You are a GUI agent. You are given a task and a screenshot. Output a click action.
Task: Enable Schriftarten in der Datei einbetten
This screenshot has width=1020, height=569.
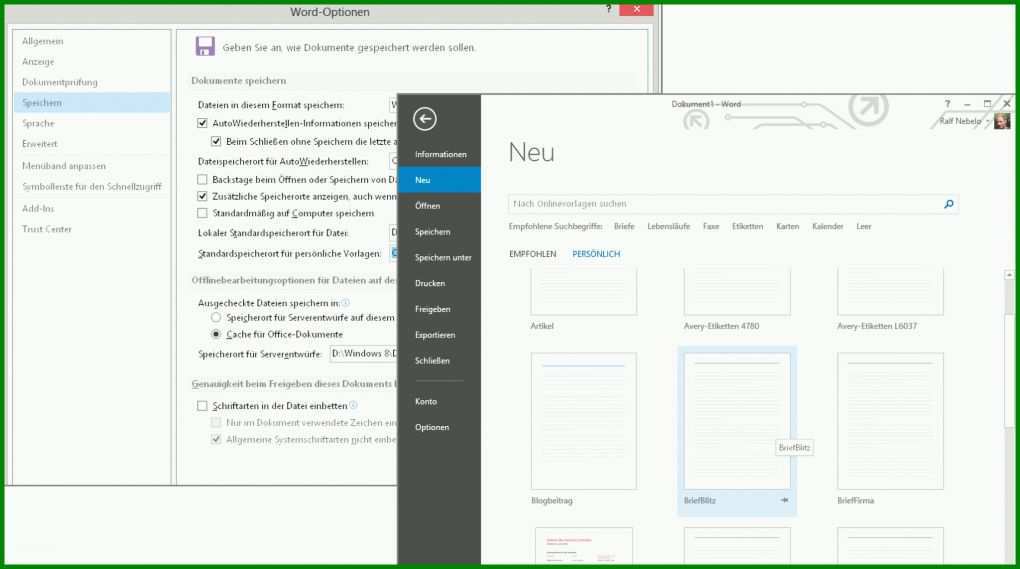tap(202, 406)
